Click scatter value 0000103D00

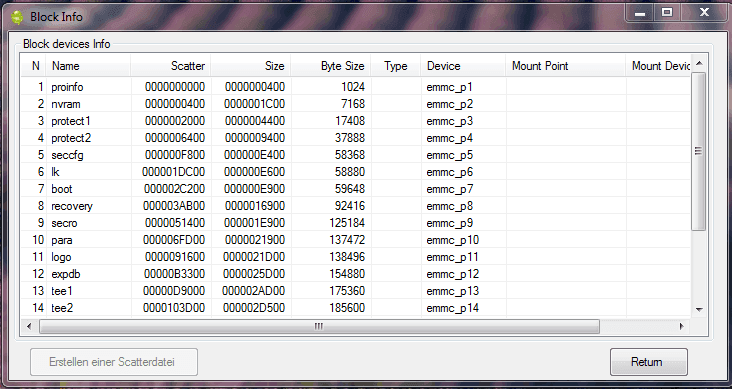pyautogui.click(x=174, y=308)
